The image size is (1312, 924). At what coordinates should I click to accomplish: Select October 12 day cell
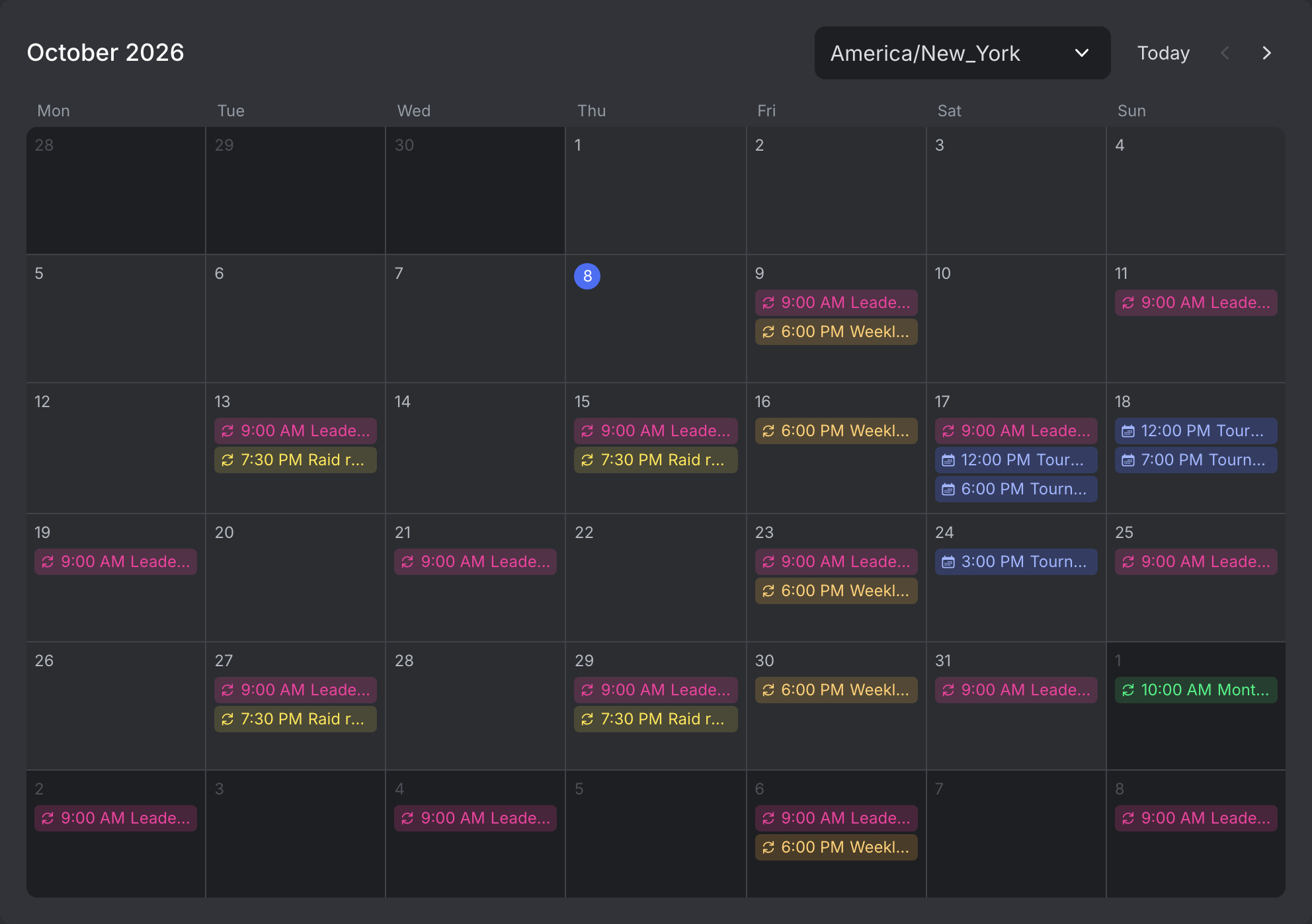116,448
